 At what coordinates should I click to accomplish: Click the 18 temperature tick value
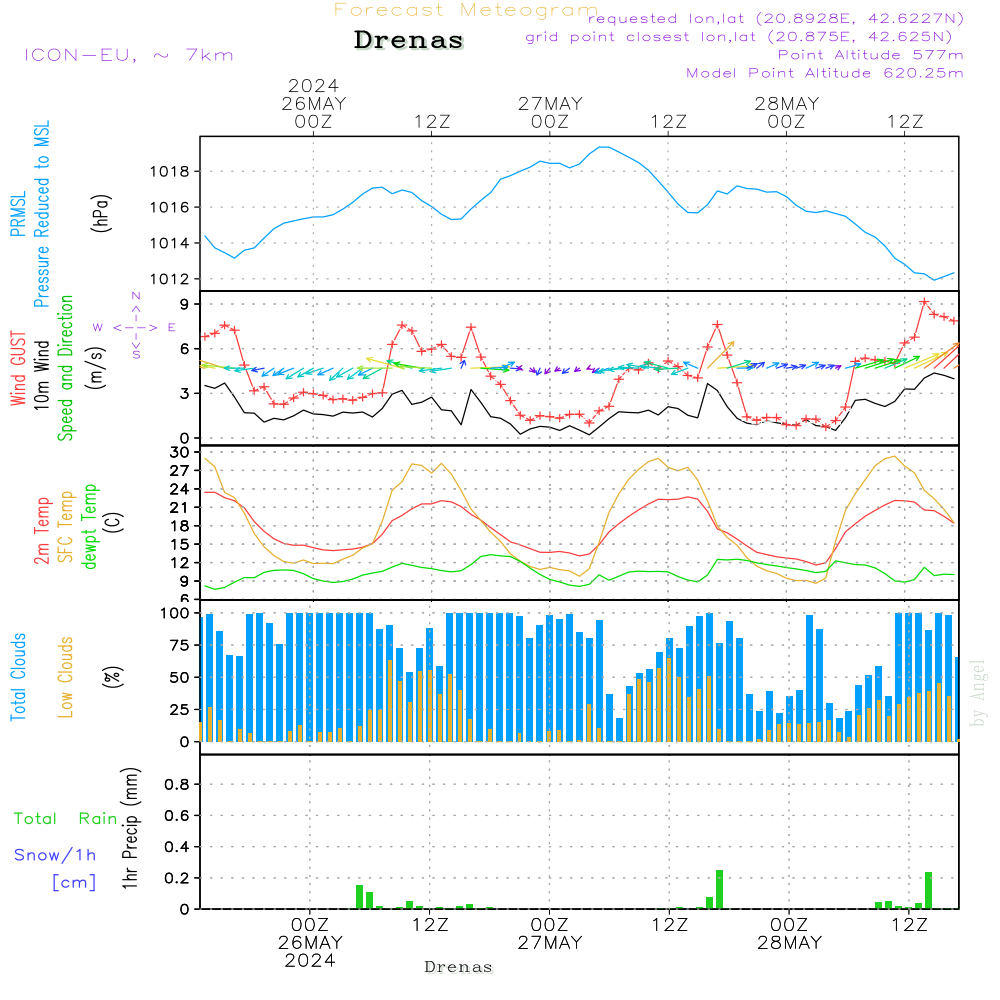point(179,526)
